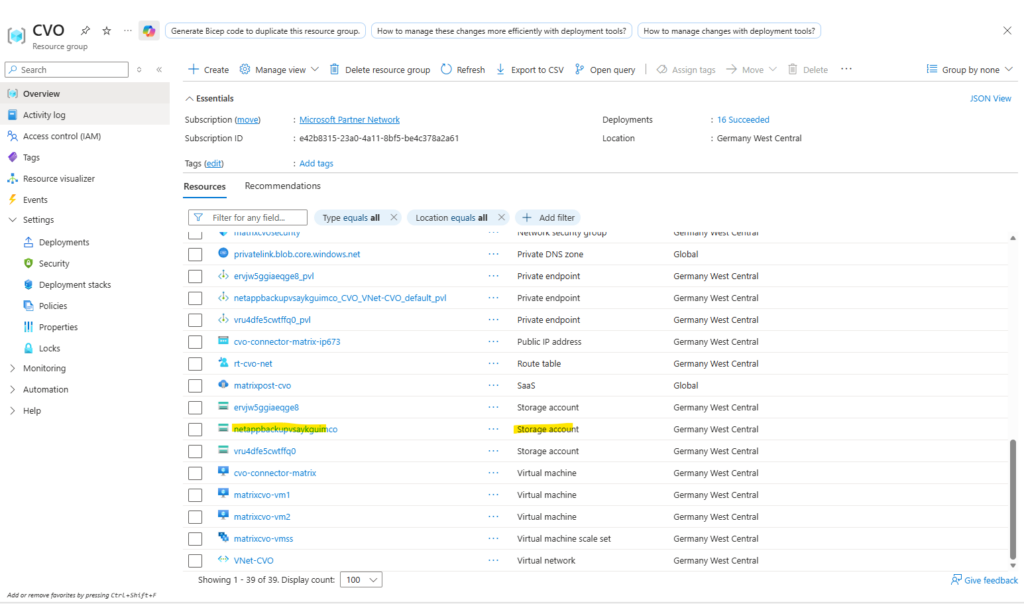Click the Add filter button
The image size is (1024, 604).
(547, 217)
